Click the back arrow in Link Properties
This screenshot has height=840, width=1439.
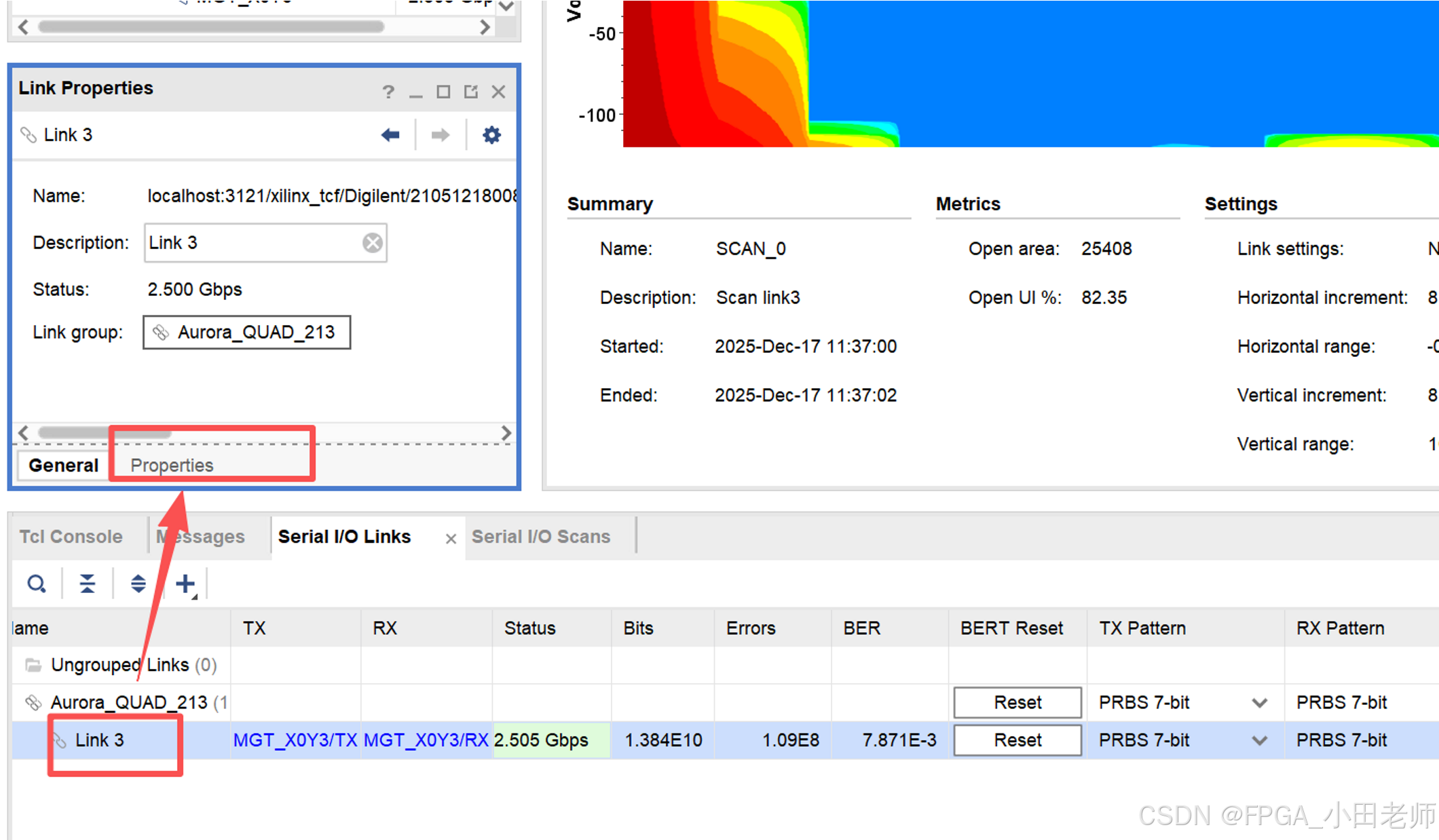(x=390, y=135)
